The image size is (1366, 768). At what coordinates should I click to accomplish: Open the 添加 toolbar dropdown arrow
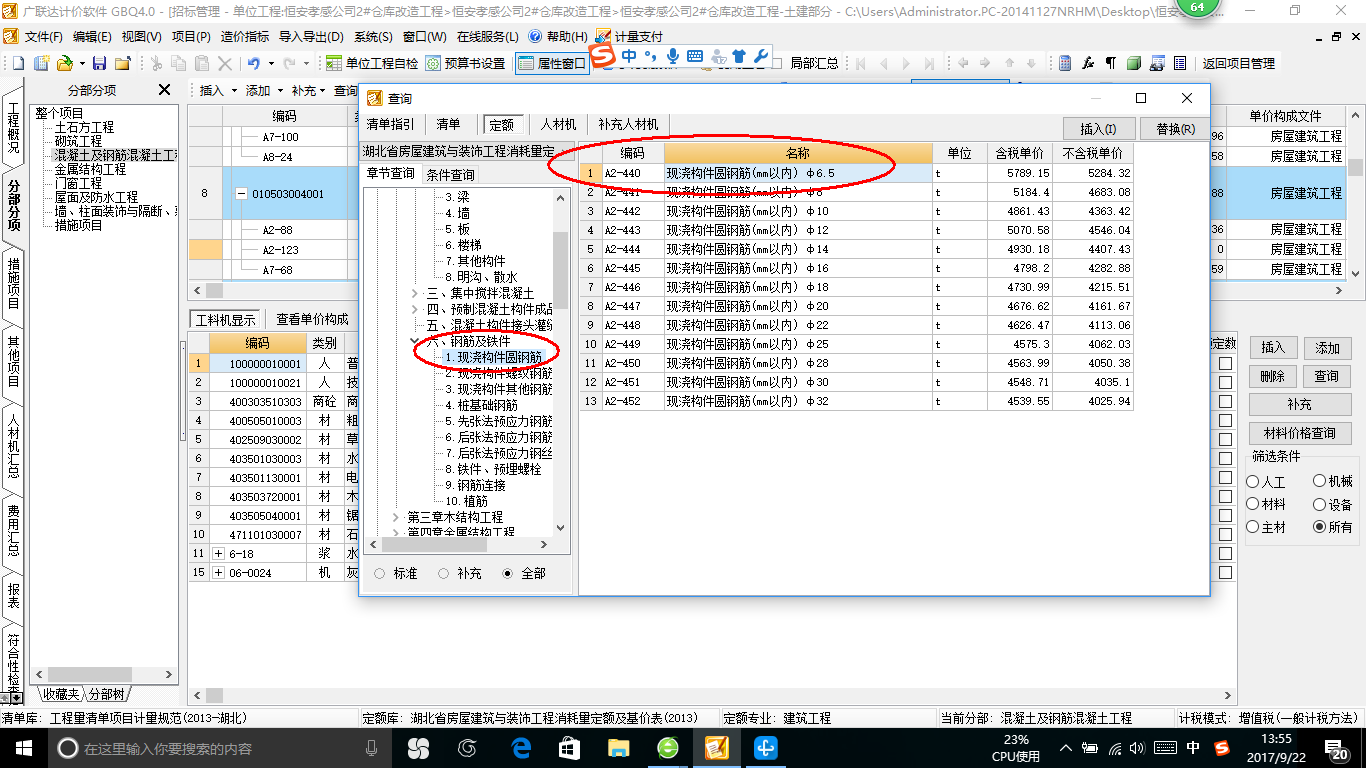coord(281,90)
